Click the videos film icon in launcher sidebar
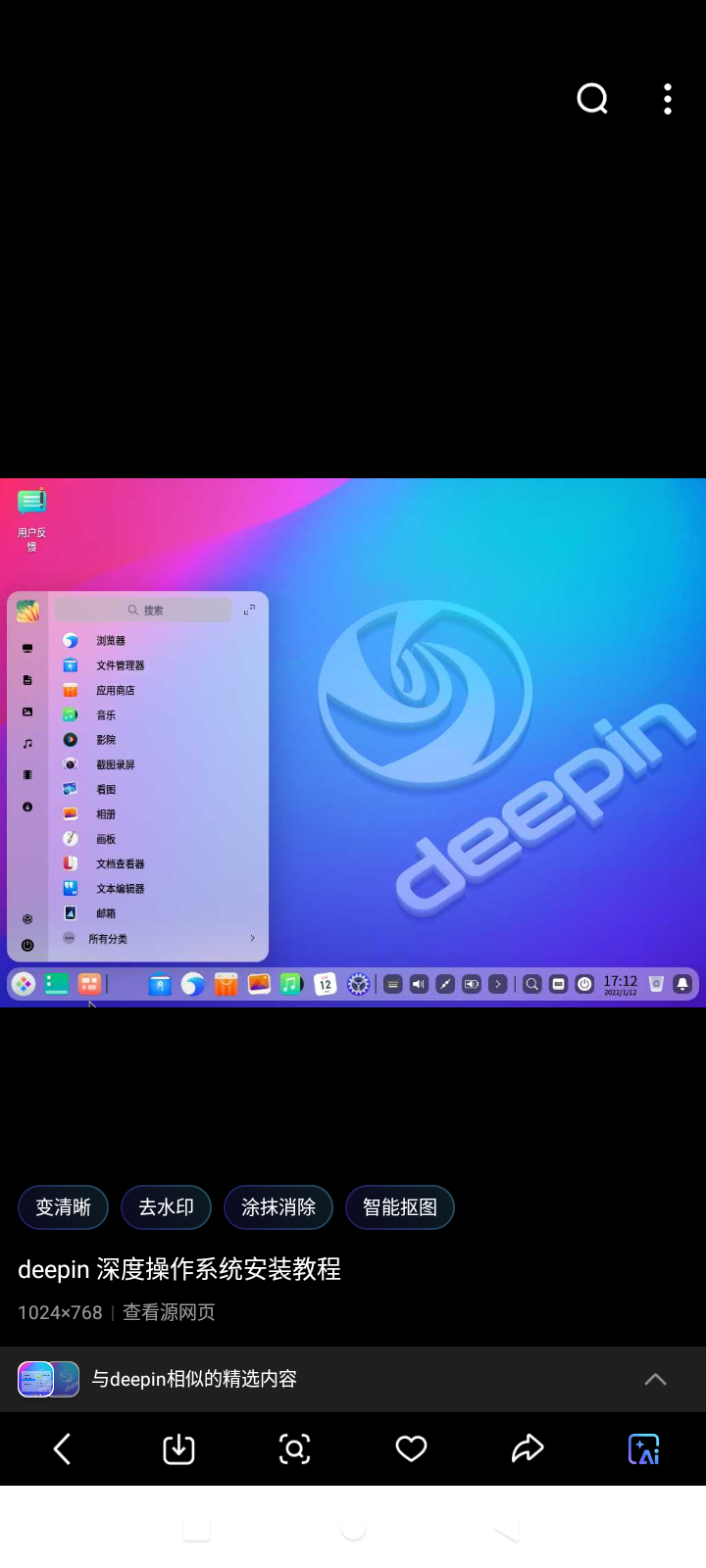 tap(27, 775)
